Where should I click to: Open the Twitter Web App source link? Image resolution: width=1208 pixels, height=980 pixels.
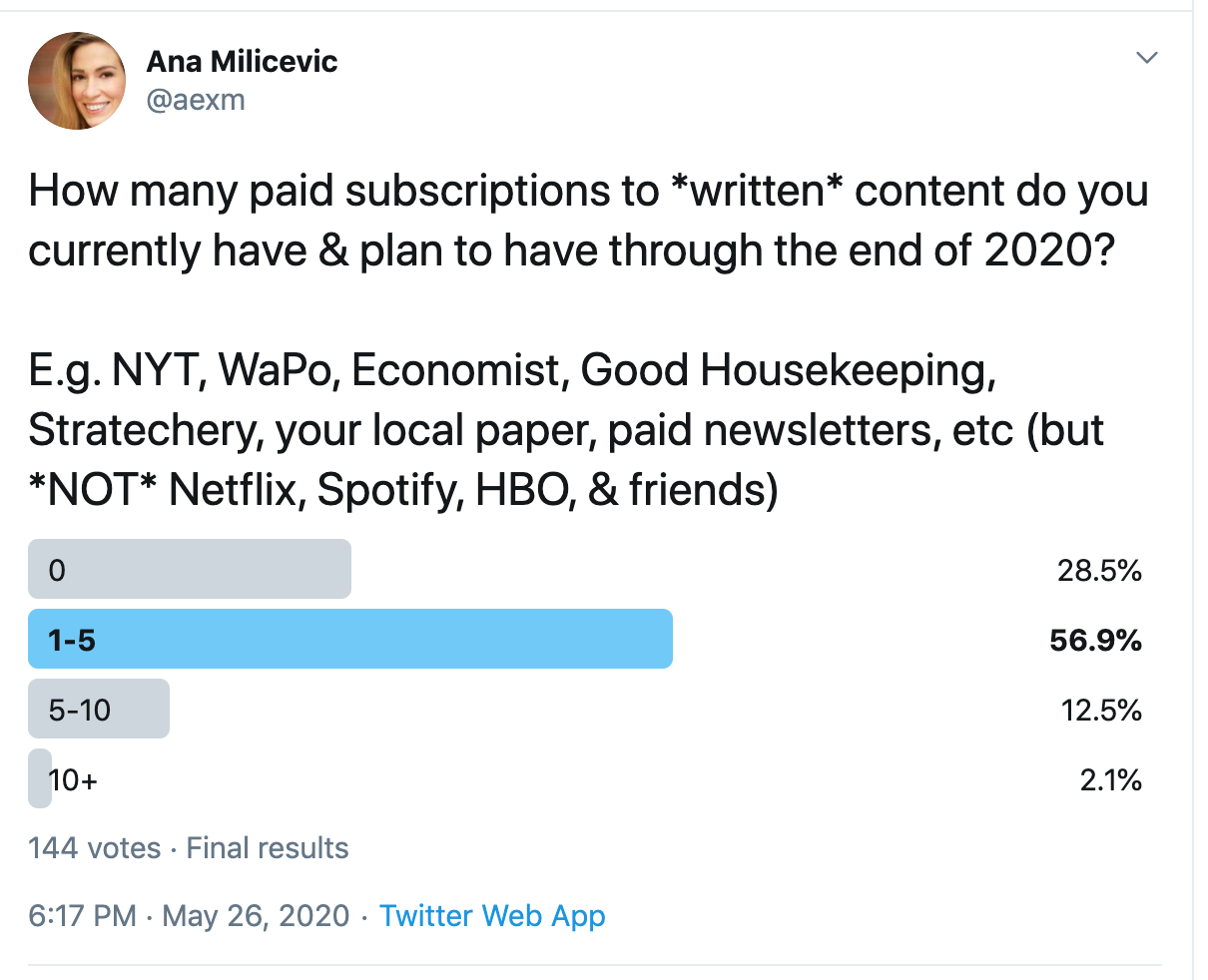(492, 916)
